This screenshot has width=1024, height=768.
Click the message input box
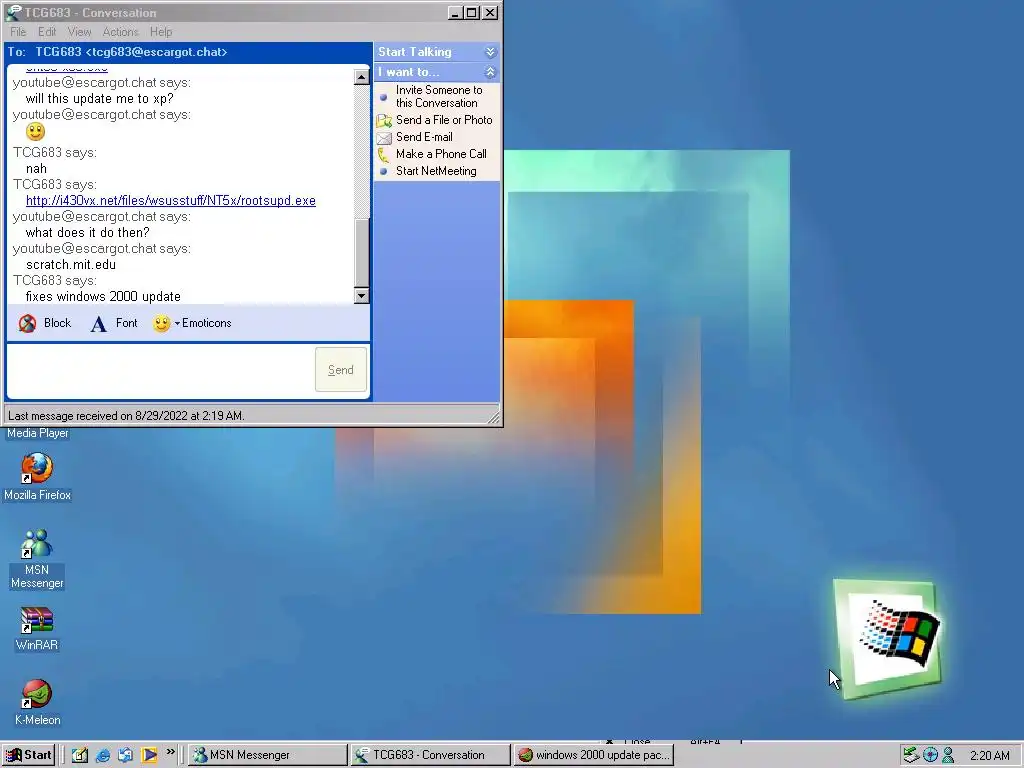click(160, 370)
